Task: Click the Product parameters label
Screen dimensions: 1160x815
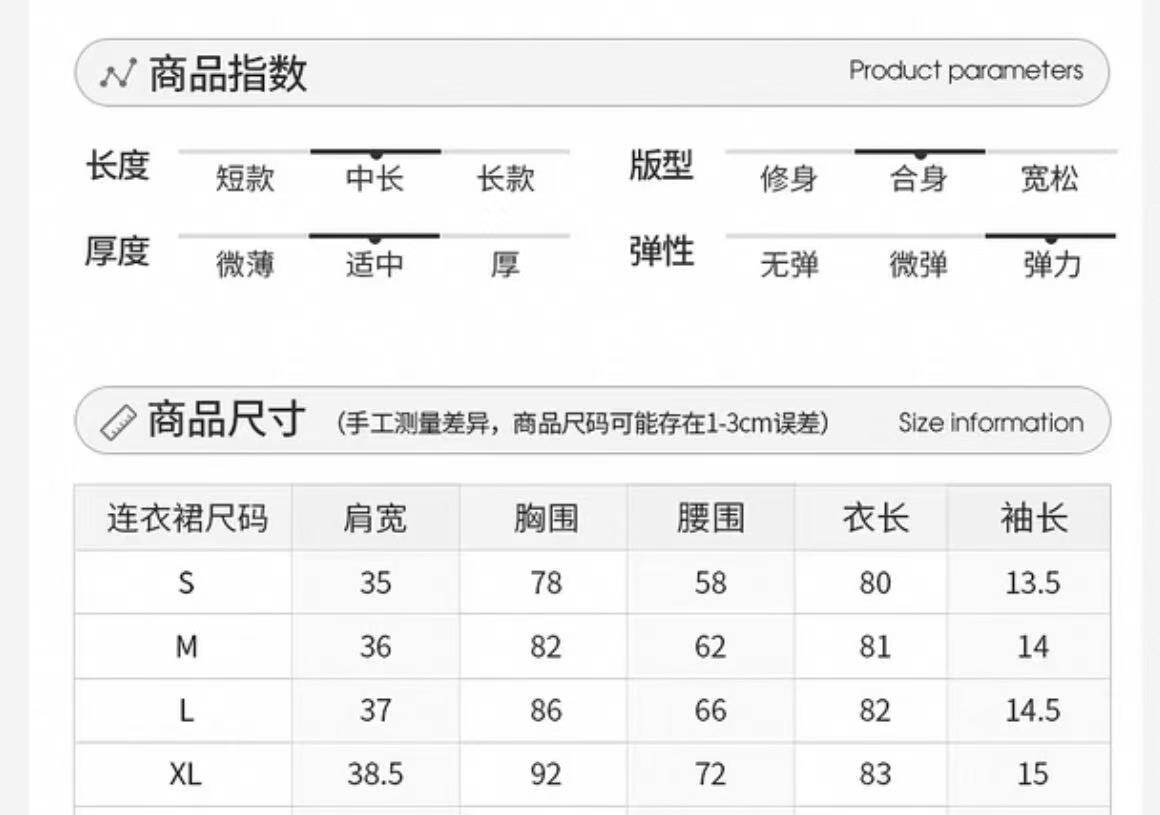Action: tap(965, 71)
